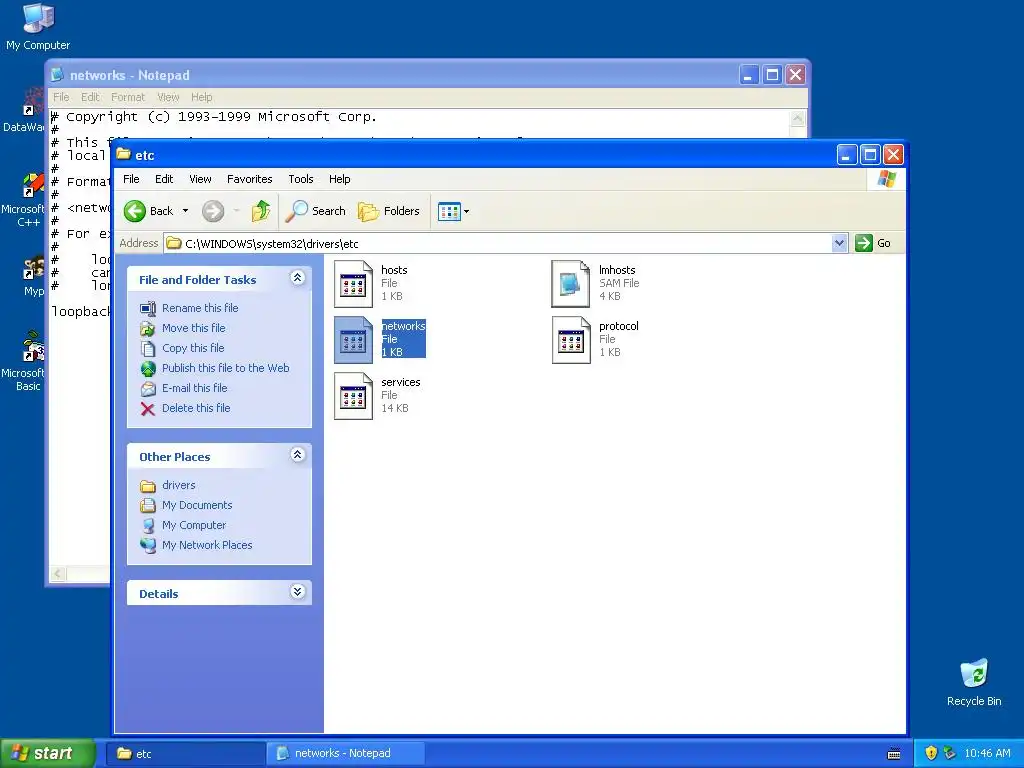Viewport: 1024px width, 768px height.
Task: Click the 'protocol' file name label
Action: pos(618,326)
